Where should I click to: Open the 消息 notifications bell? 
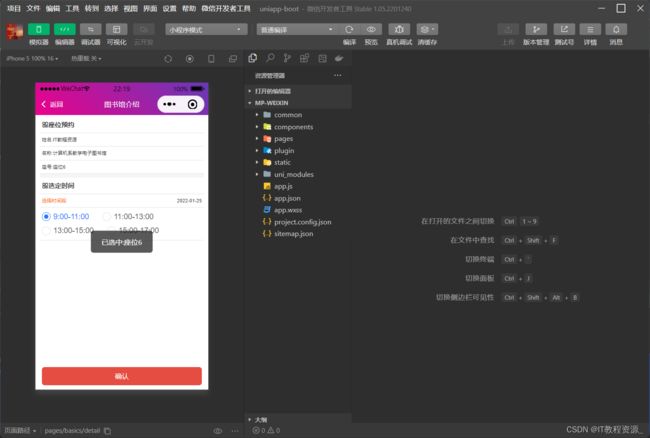pos(616,29)
